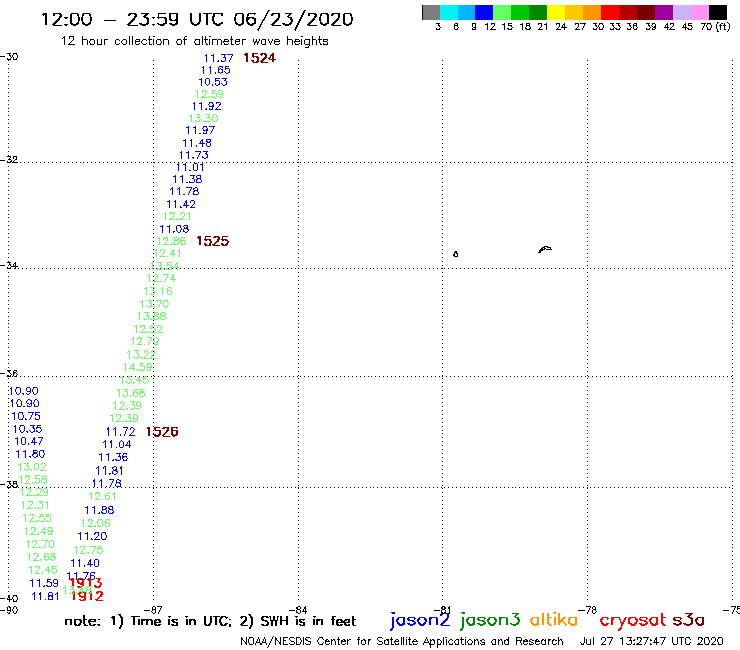Click the 11.36 wave height
Screen dimensions: 740x650
[x=113, y=457]
